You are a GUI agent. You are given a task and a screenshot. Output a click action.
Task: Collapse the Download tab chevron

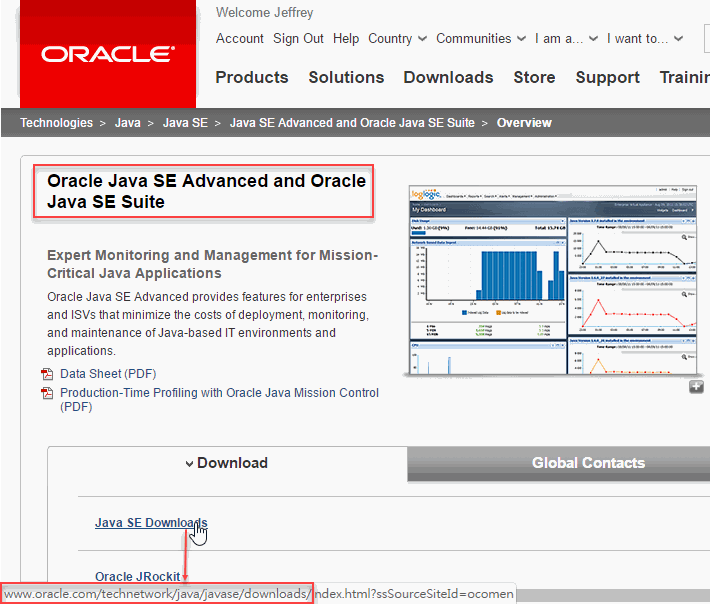189,464
